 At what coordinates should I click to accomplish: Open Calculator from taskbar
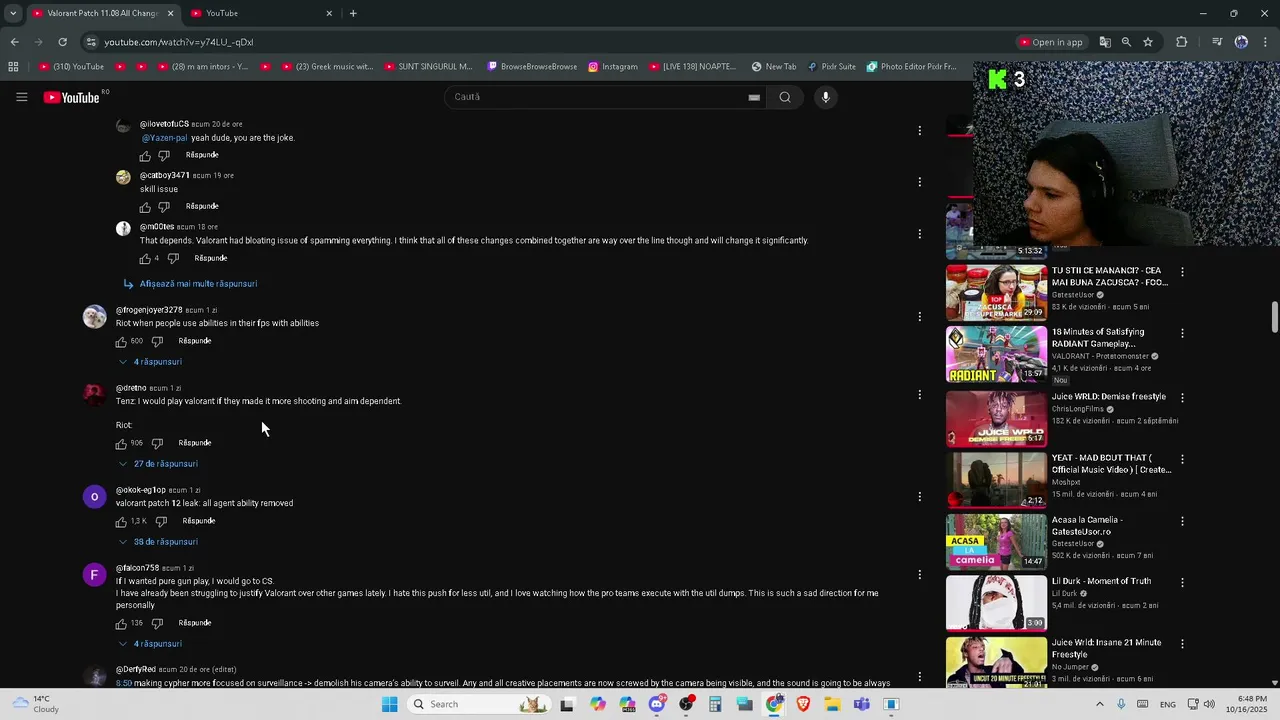pyautogui.click(x=715, y=704)
